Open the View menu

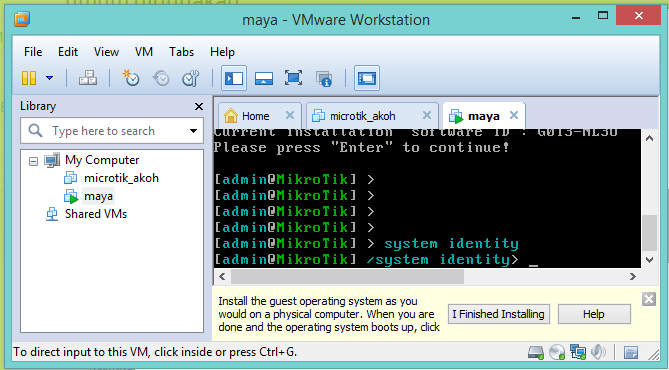point(106,52)
